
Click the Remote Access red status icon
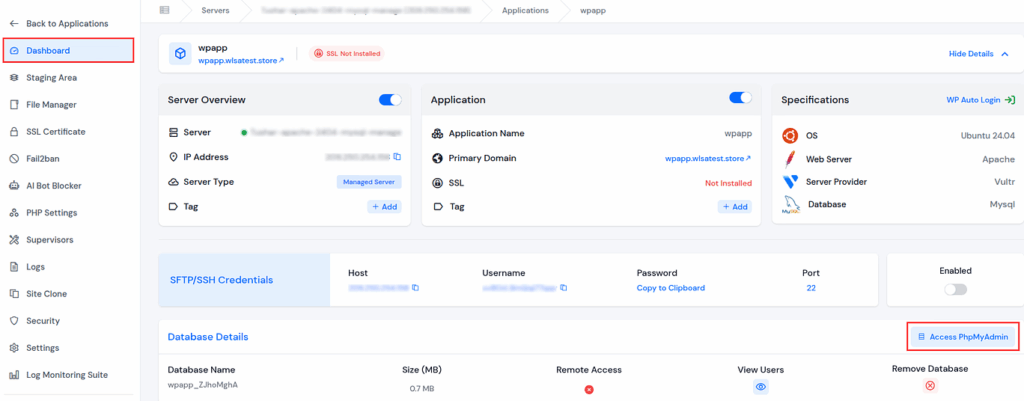point(588,389)
